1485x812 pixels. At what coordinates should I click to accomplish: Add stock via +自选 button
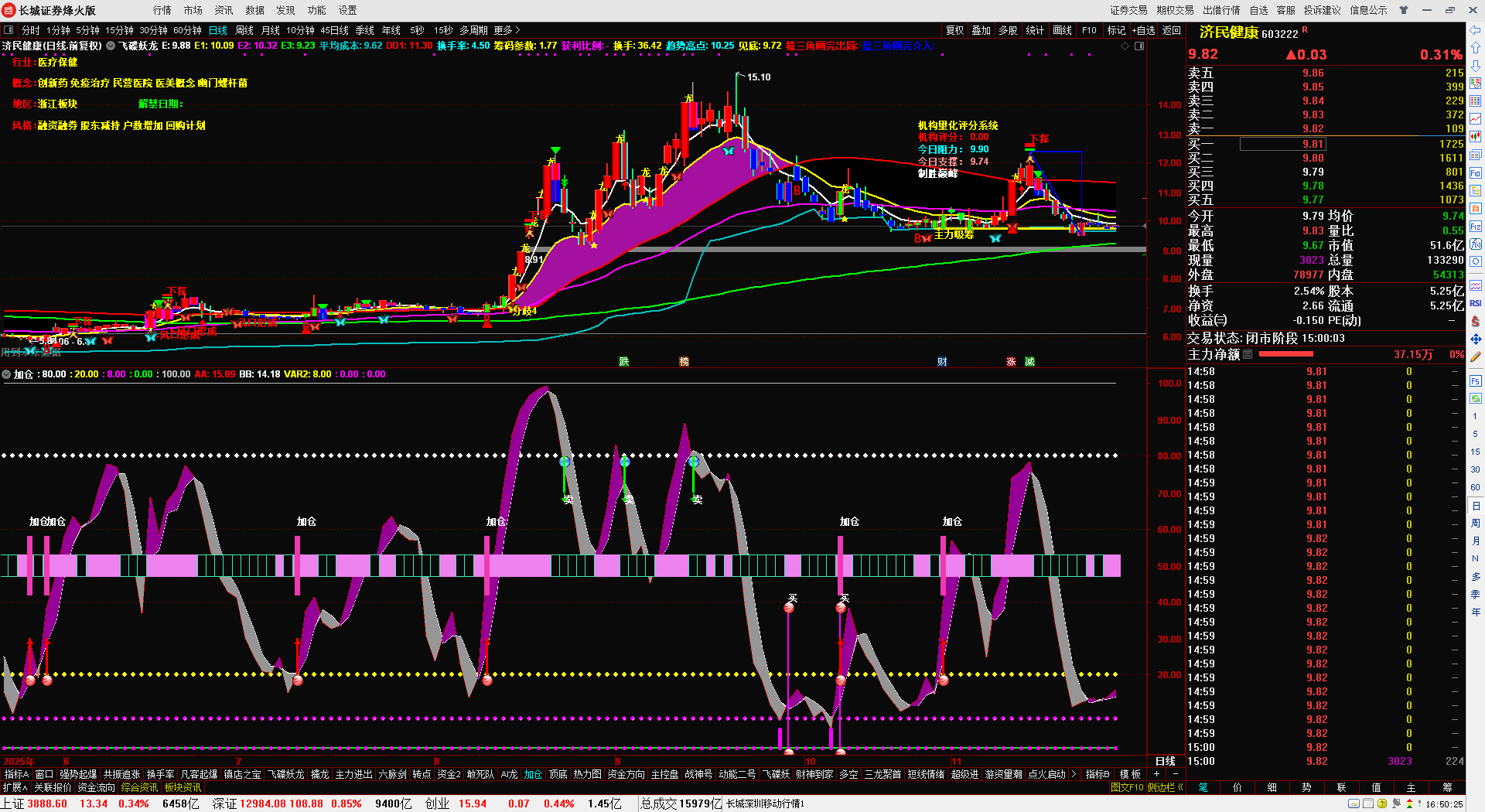click(x=1144, y=30)
